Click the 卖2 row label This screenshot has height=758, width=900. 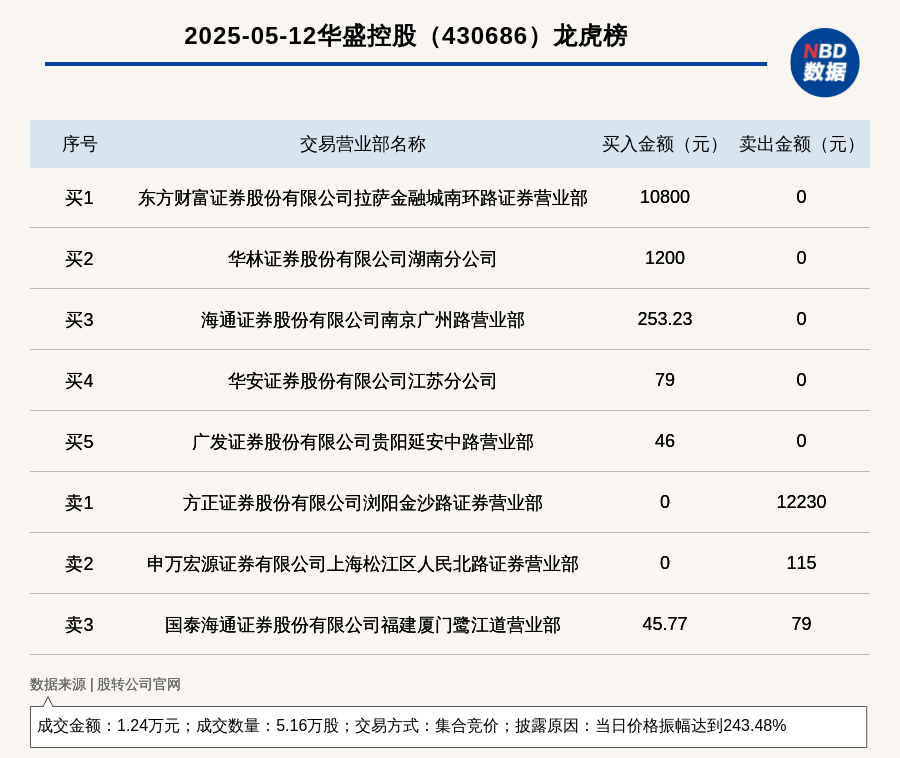click(79, 563)
